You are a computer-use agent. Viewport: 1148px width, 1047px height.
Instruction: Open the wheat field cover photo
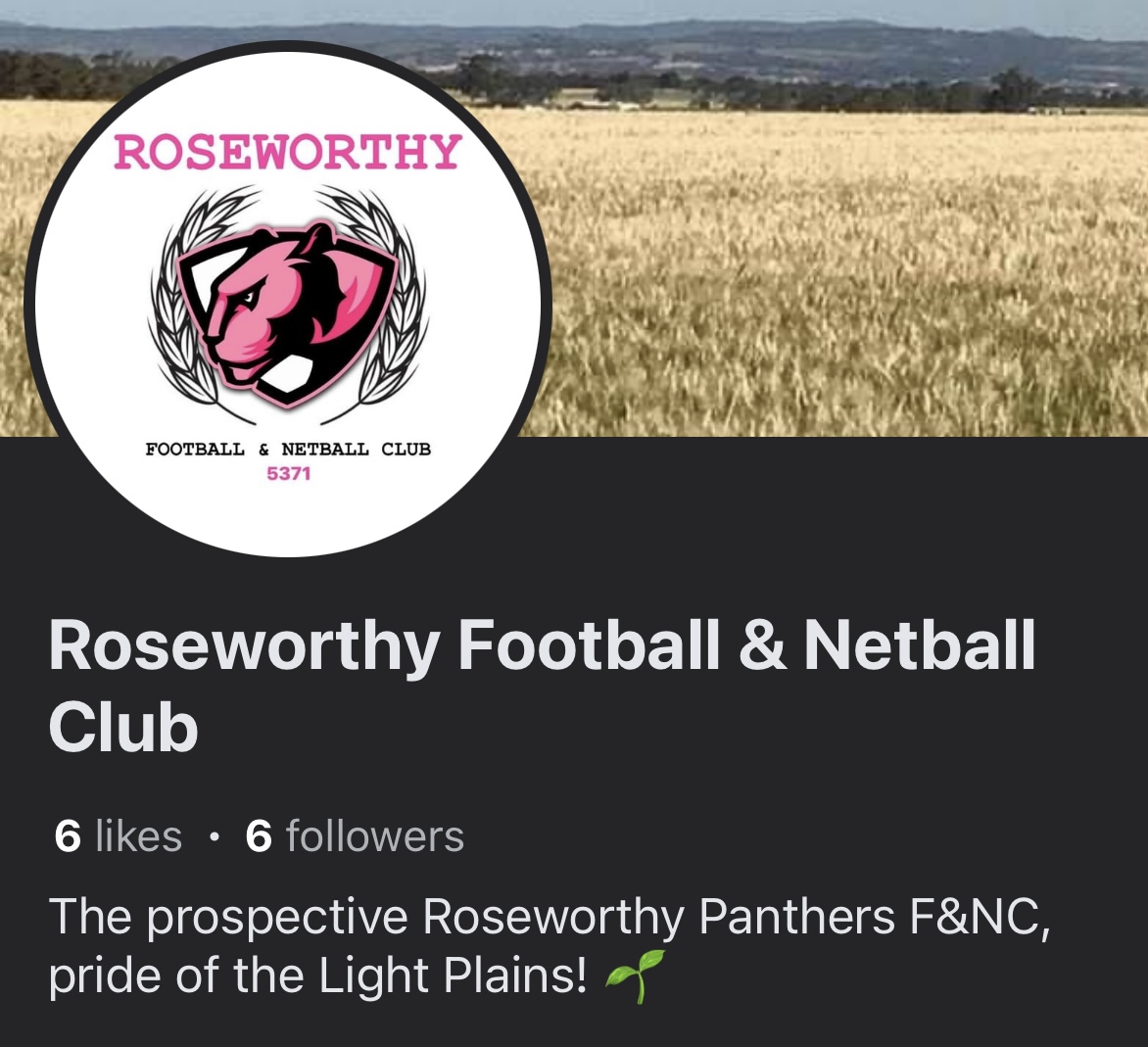pyautogui.click(x=842, y=219)
